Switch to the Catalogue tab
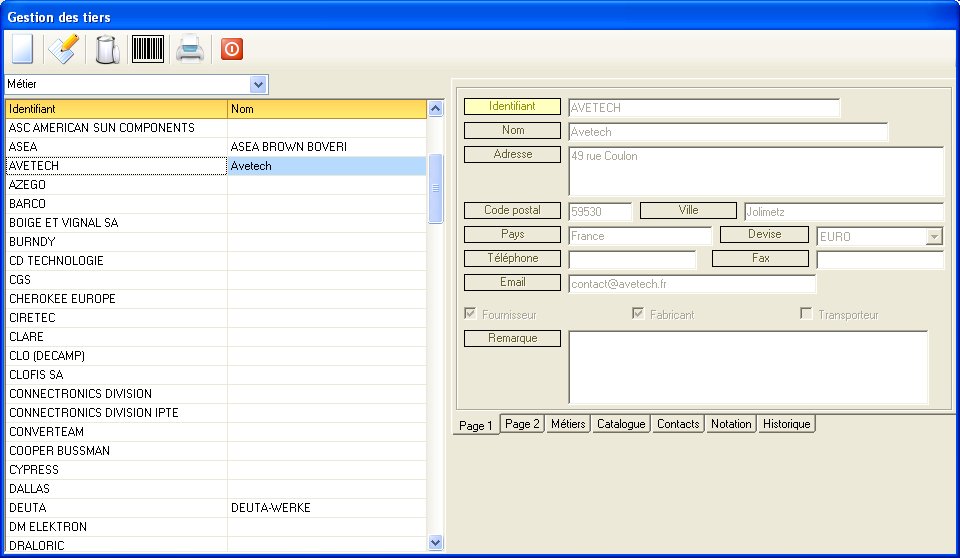The height and width of the screenshot is (558, 960). point(621,424)
